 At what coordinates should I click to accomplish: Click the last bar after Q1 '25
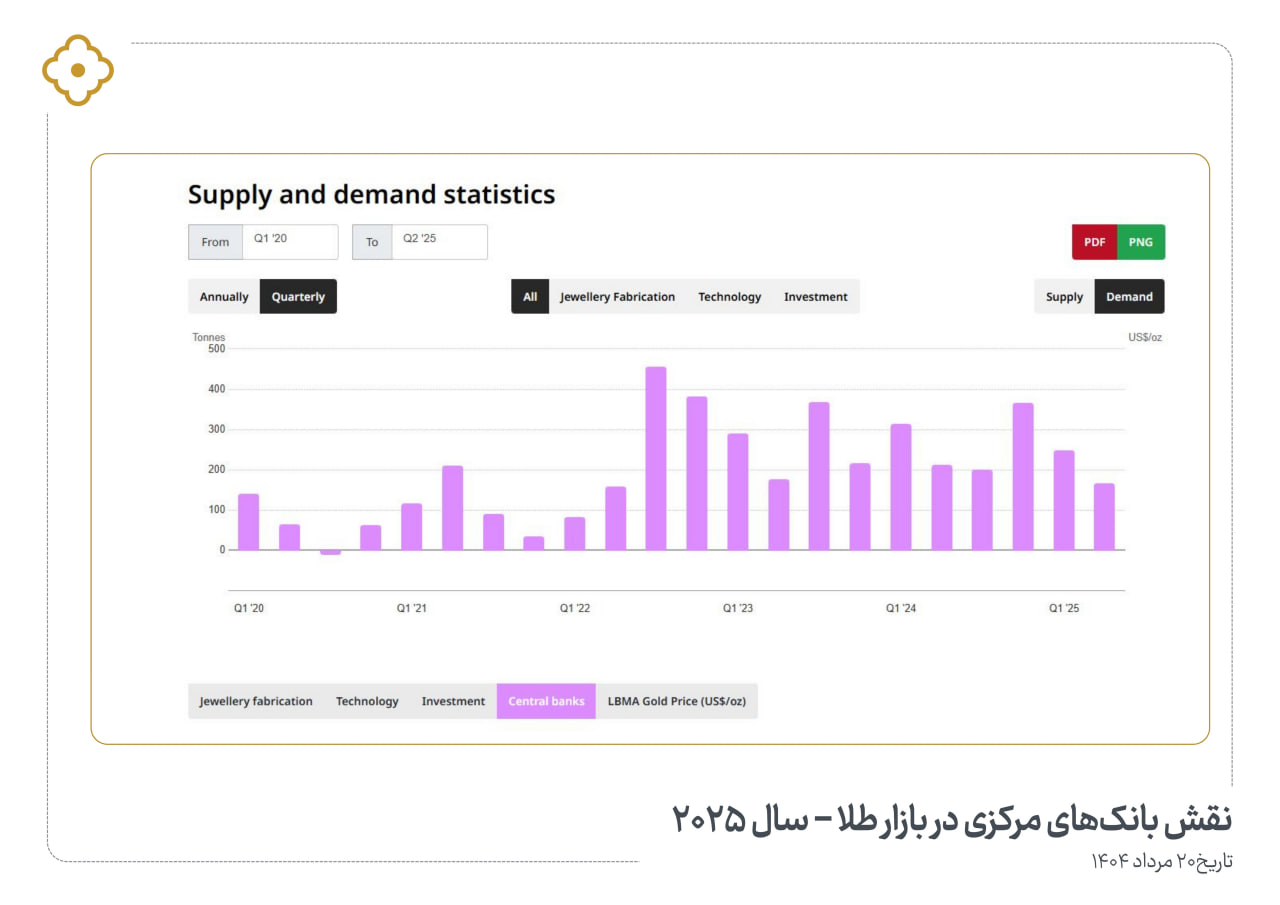tap(1104, 517)
